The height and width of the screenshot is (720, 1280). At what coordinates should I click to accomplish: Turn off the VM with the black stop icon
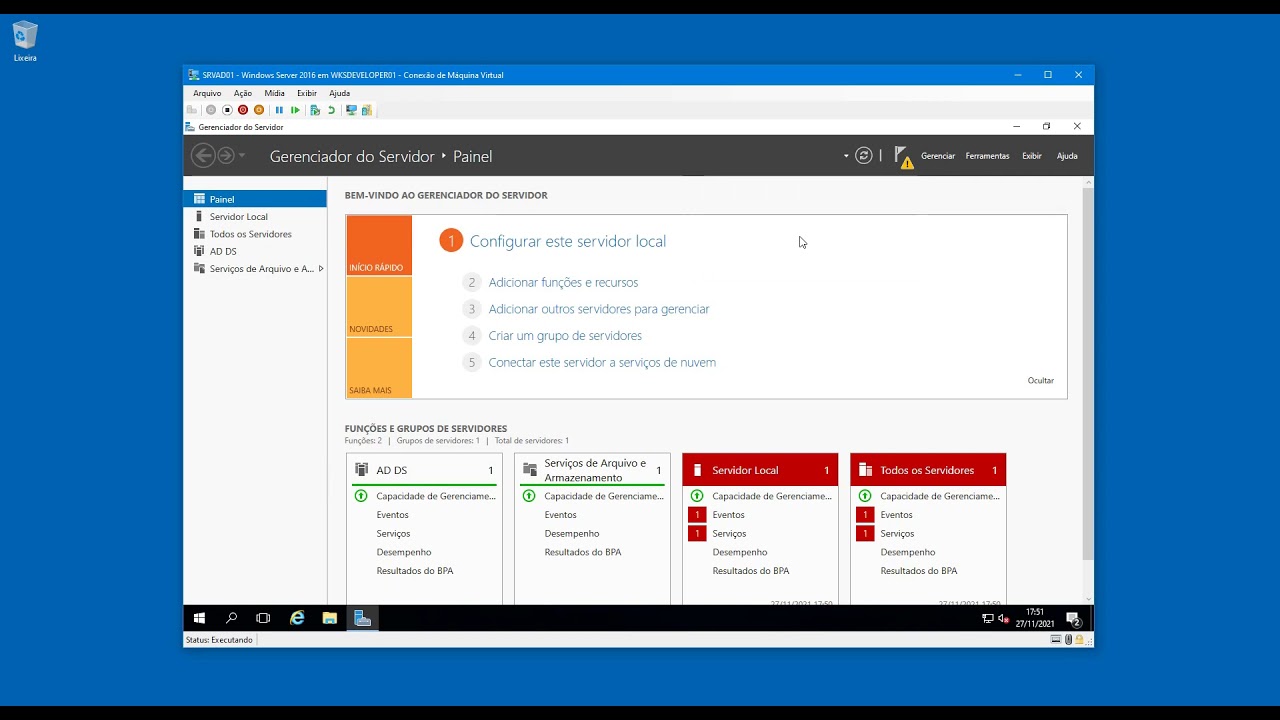point(227,110)
